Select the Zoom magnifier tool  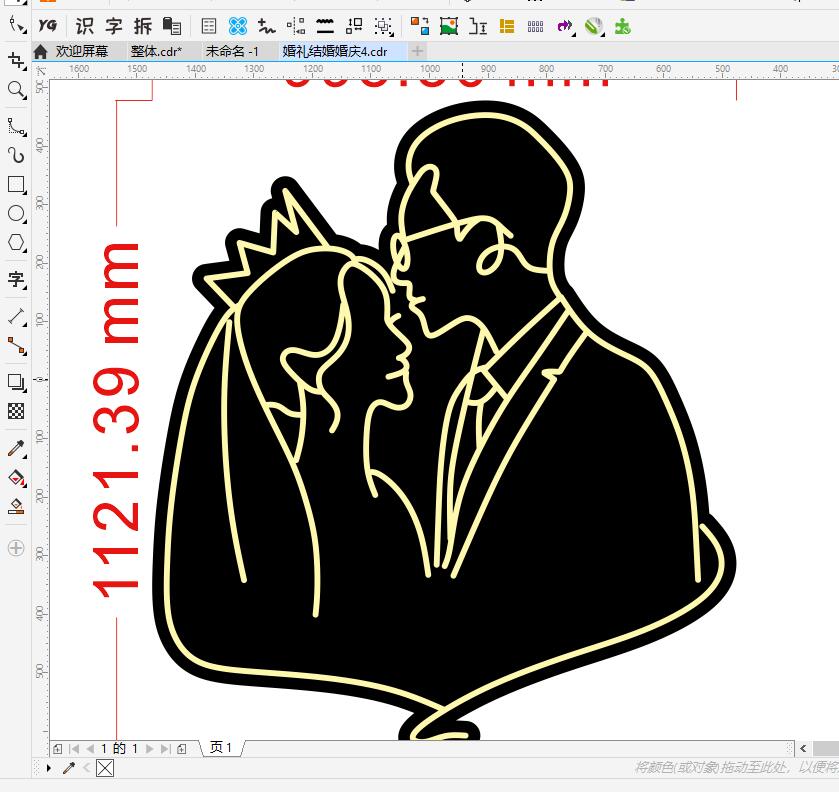click(16, 91)
